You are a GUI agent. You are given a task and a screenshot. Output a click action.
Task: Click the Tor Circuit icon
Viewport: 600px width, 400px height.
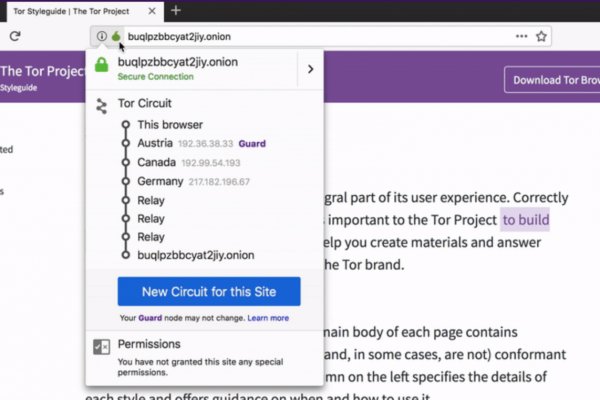pyautogui.click(x=101, y=106)
